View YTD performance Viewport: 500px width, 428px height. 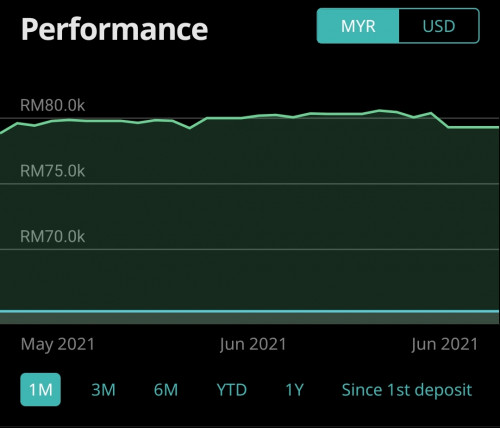pos(232,390)
